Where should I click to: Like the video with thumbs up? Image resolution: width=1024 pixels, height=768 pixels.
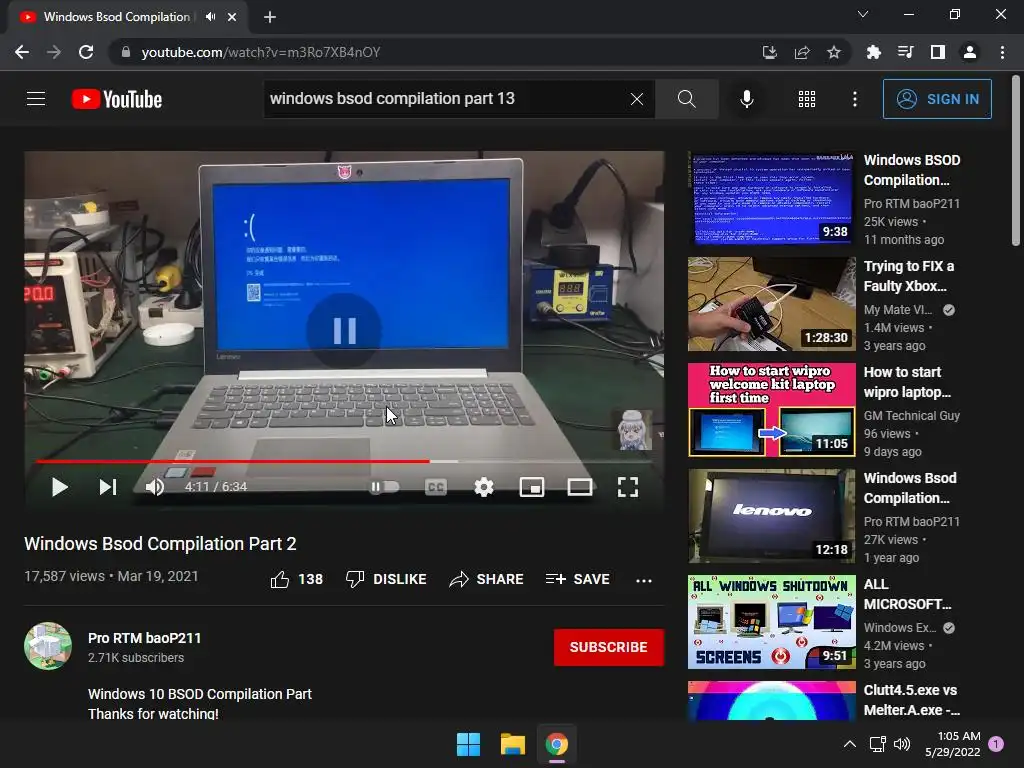tap(296, 579)
